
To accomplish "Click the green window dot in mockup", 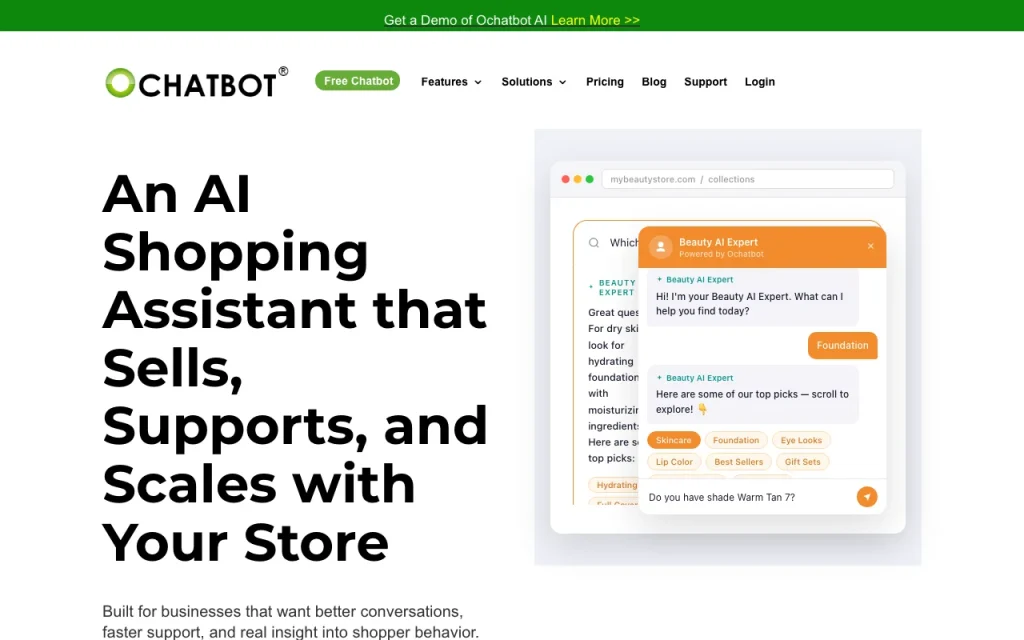I will [590, 179].
